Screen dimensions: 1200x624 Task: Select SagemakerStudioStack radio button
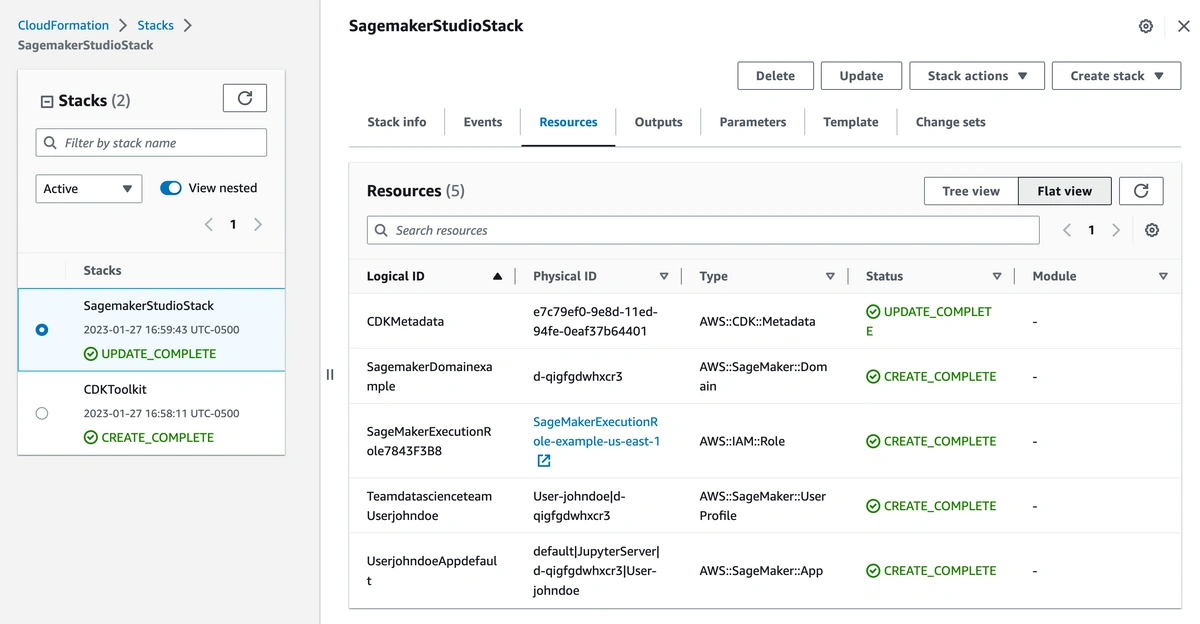click(x=41, y=329)
